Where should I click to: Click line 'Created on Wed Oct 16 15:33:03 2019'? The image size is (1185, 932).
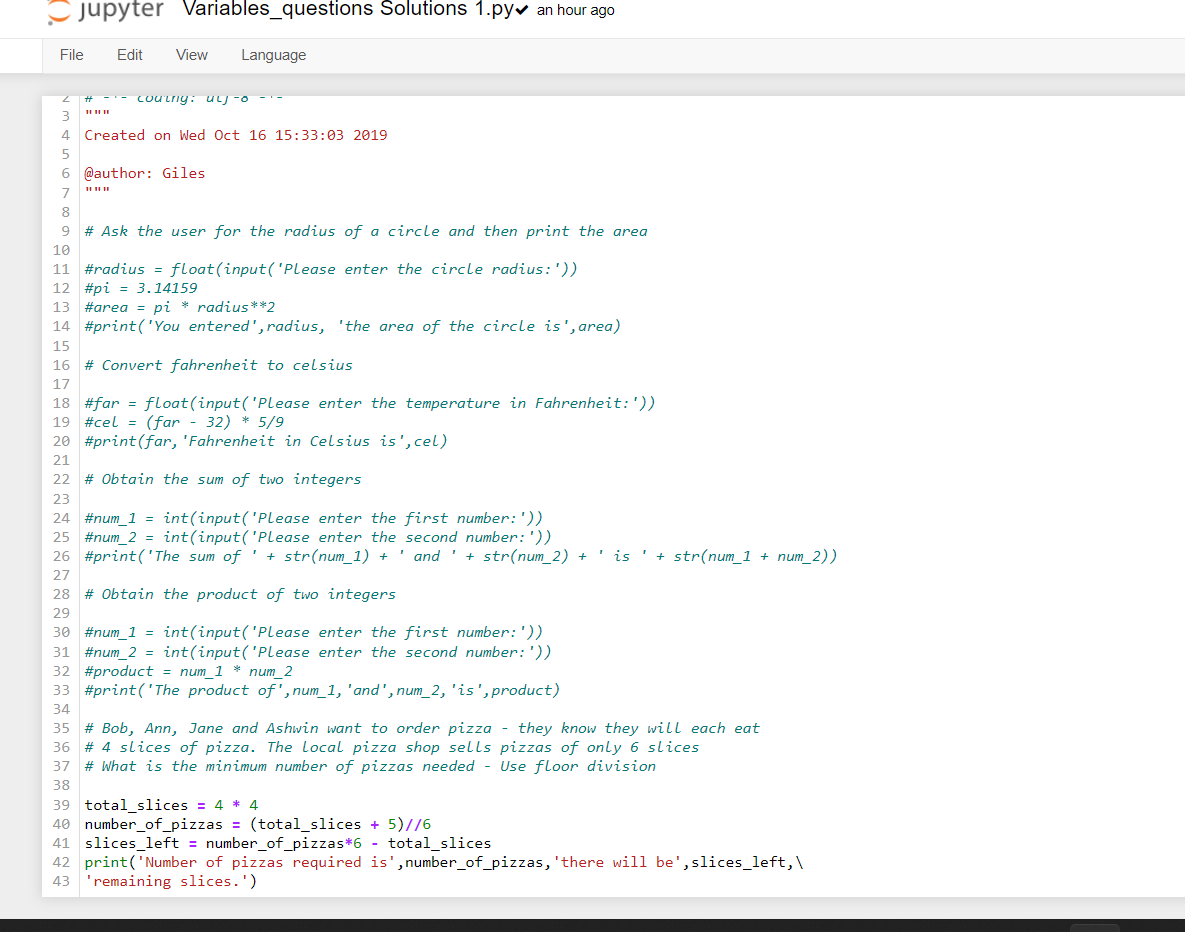point(236,135)
